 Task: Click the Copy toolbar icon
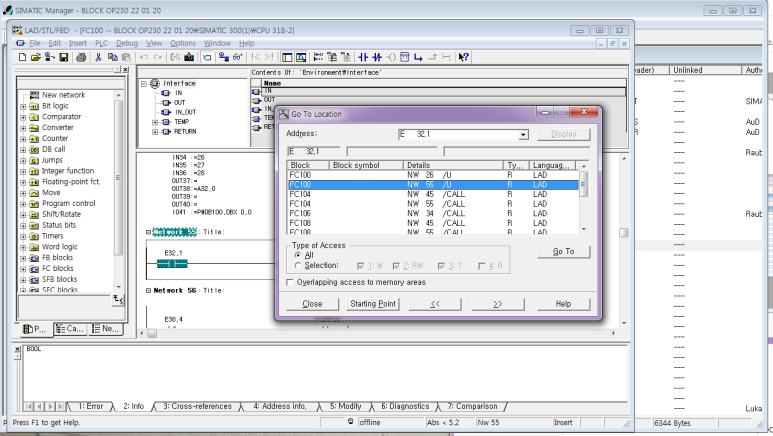pyautogui.click(x=113, y=57)
